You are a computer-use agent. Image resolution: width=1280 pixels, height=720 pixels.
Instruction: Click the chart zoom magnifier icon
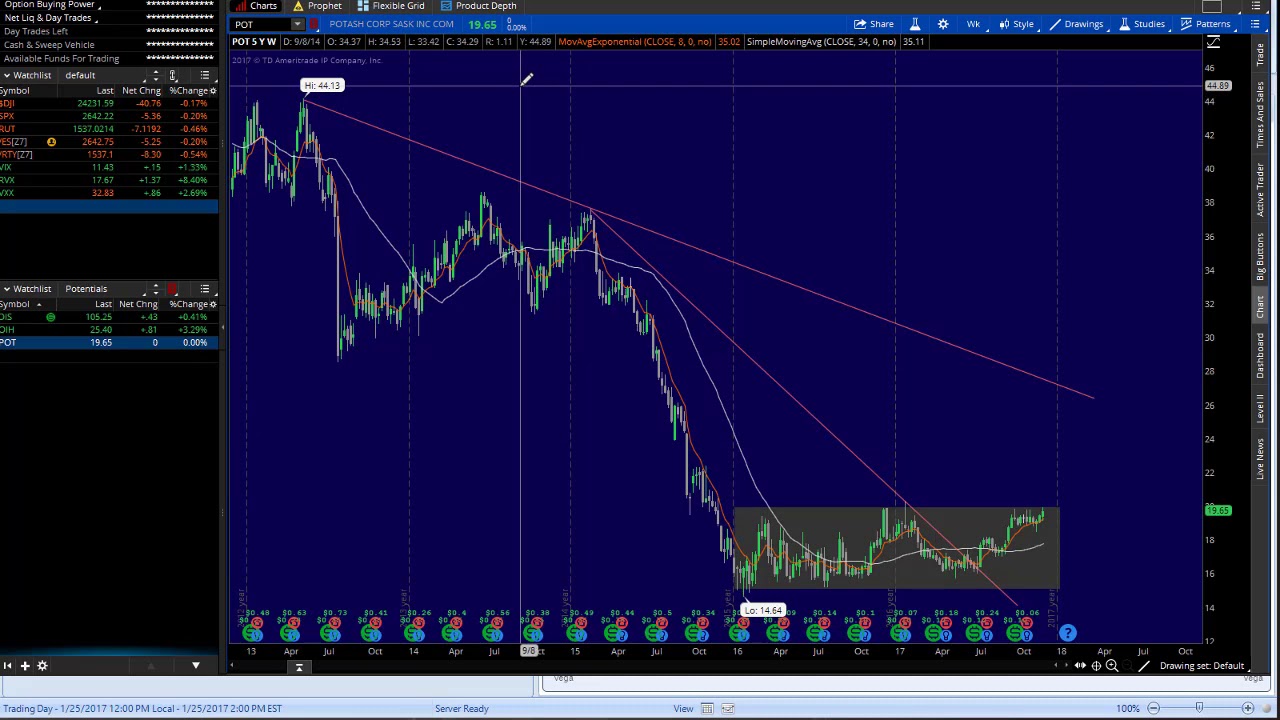(x=1112, y=666)
